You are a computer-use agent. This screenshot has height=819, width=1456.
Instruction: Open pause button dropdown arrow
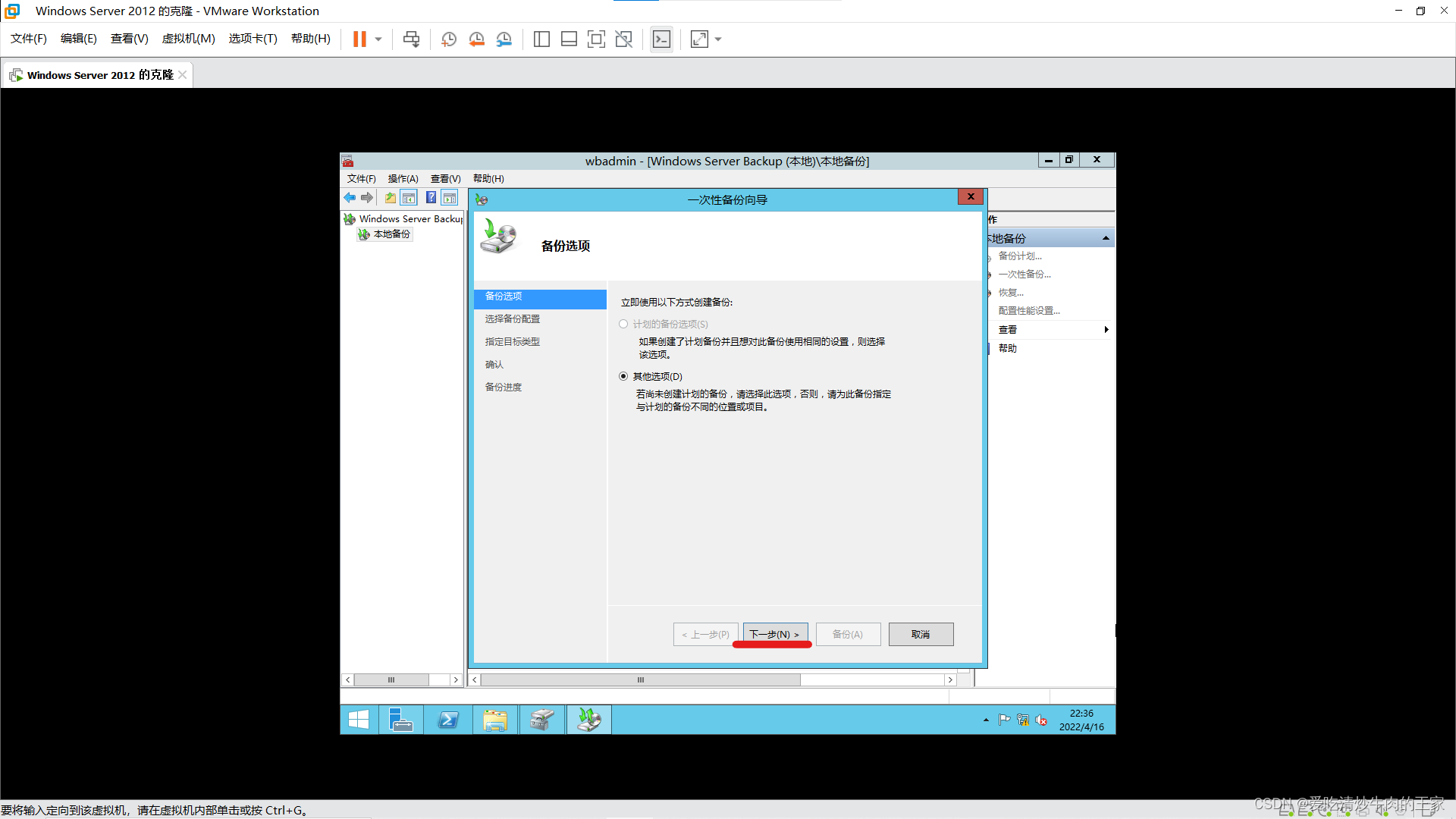pos(378,39)
